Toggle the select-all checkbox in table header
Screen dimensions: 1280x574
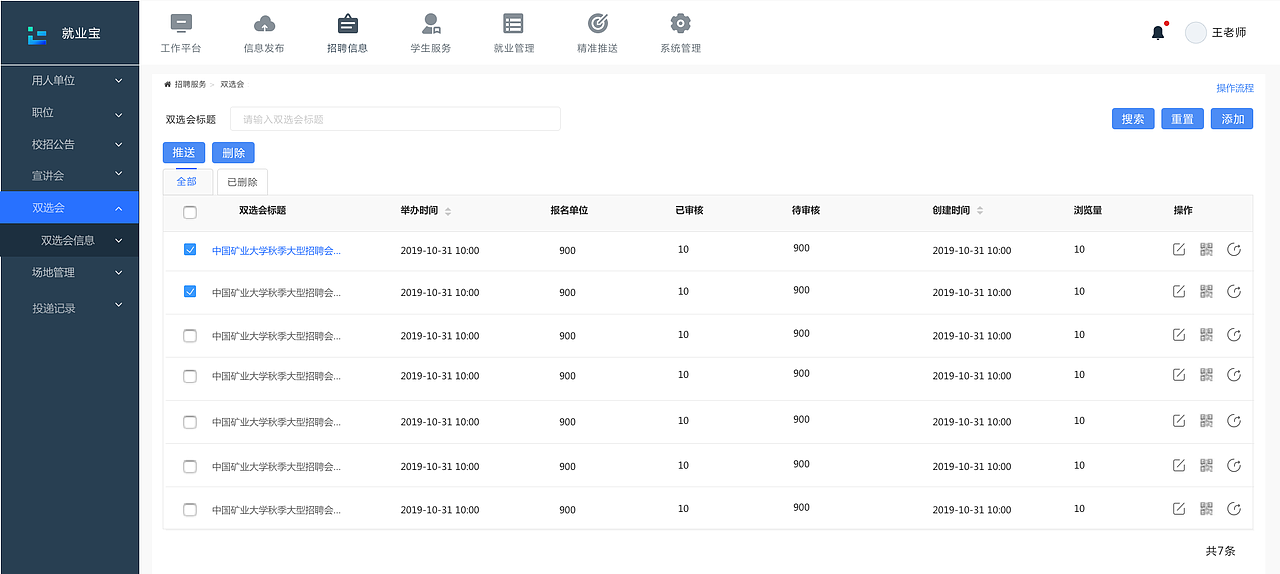(x=190, y=212)
